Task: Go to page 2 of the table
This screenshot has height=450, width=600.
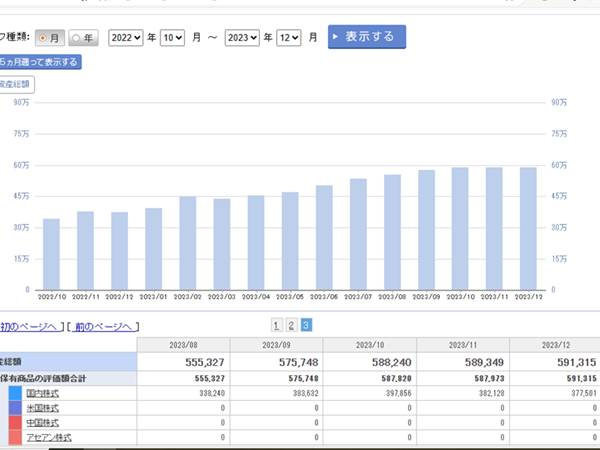Action: [291, 325]
